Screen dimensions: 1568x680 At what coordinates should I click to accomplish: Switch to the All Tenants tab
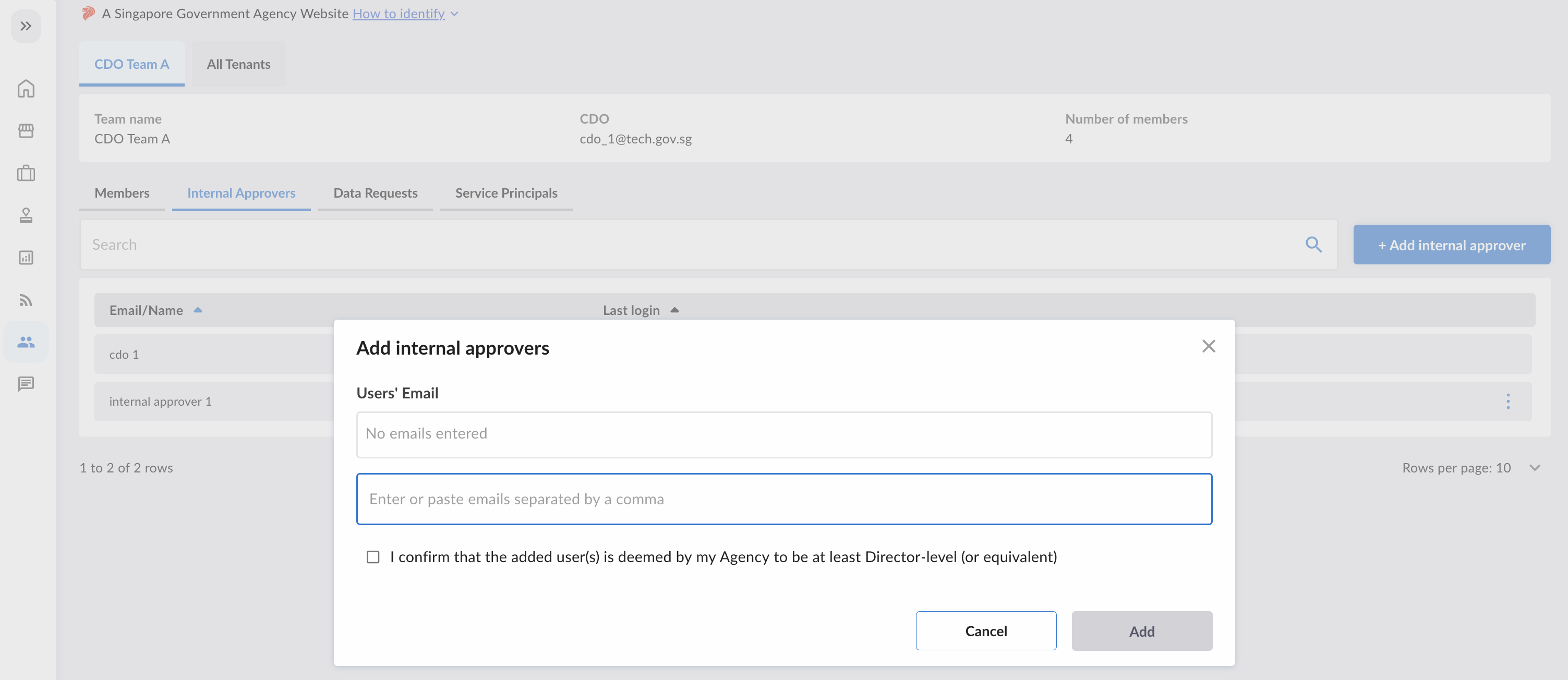pos(238,64)
